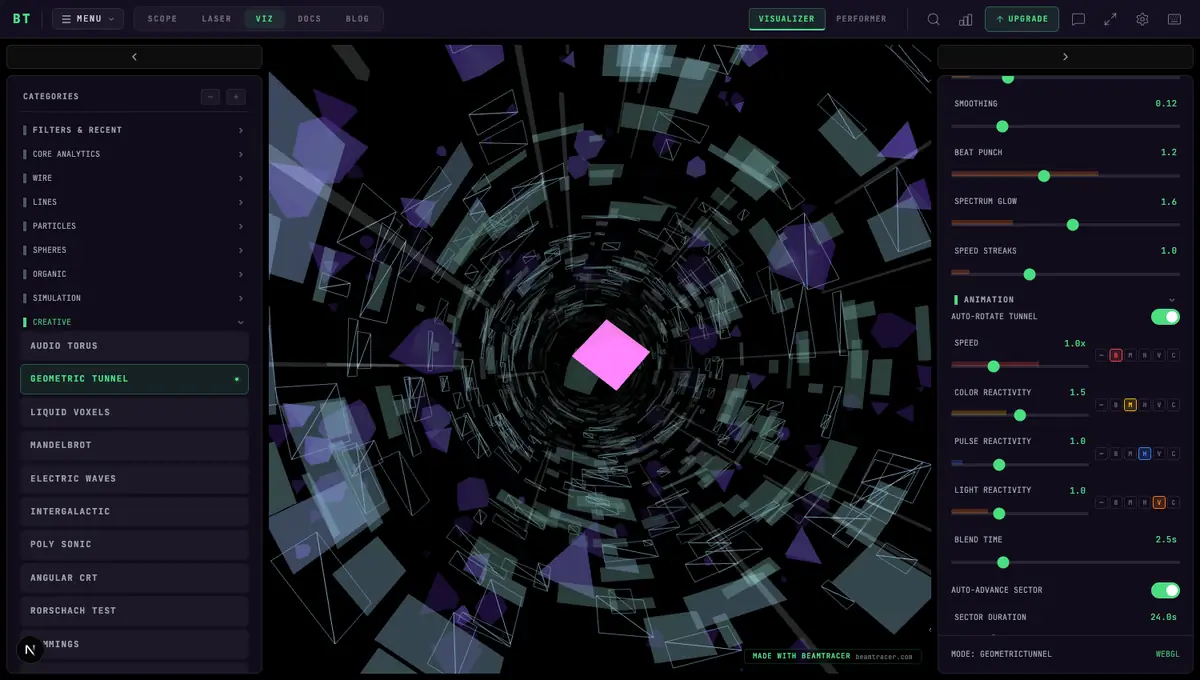This screenshot has width=1200, height=680.
Task: Collapse all categories with the minus button
Action: click(x=210, y=97)
